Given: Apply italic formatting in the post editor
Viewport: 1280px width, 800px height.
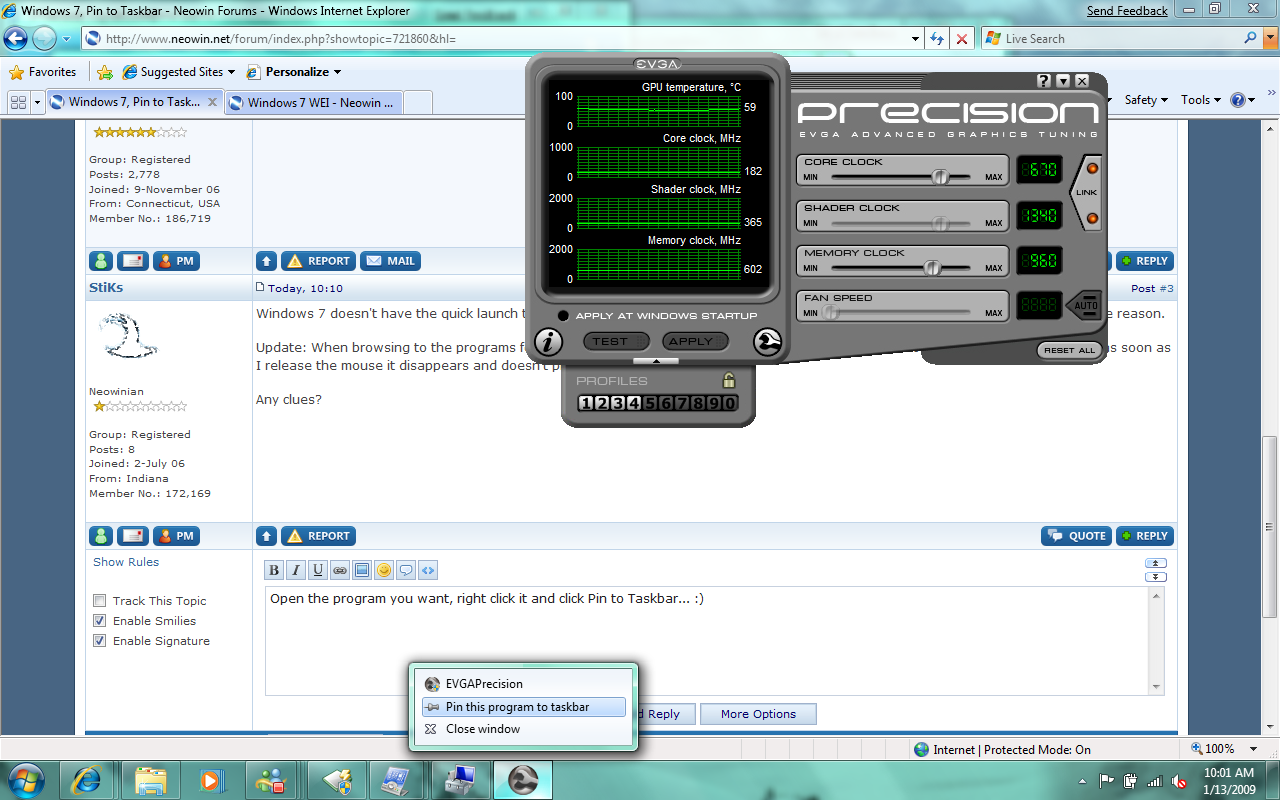Looking at the screenshot, I should click(295, 570).
